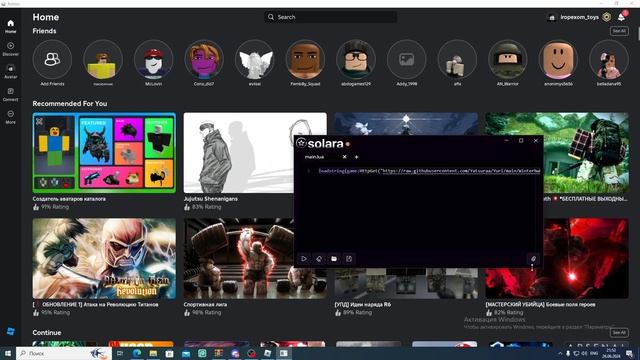The image size is (640, 360).
Task: Clear the editor with Solara's eraser icon
Action: tap(319, 259)
